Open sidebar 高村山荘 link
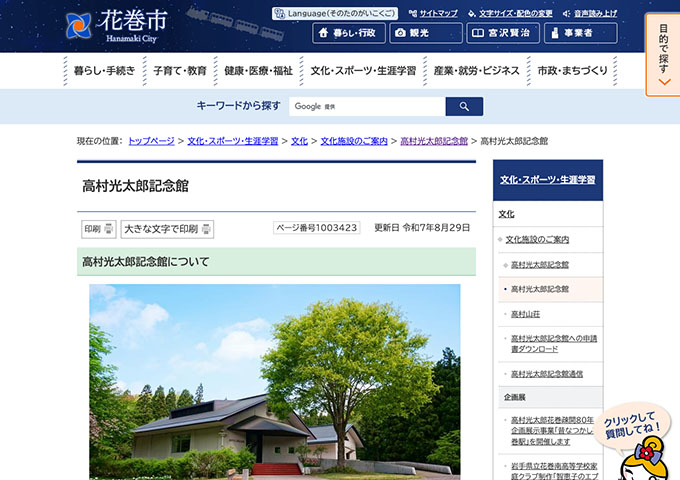This screenshot has height=480, width=680. tap(525, 314)
